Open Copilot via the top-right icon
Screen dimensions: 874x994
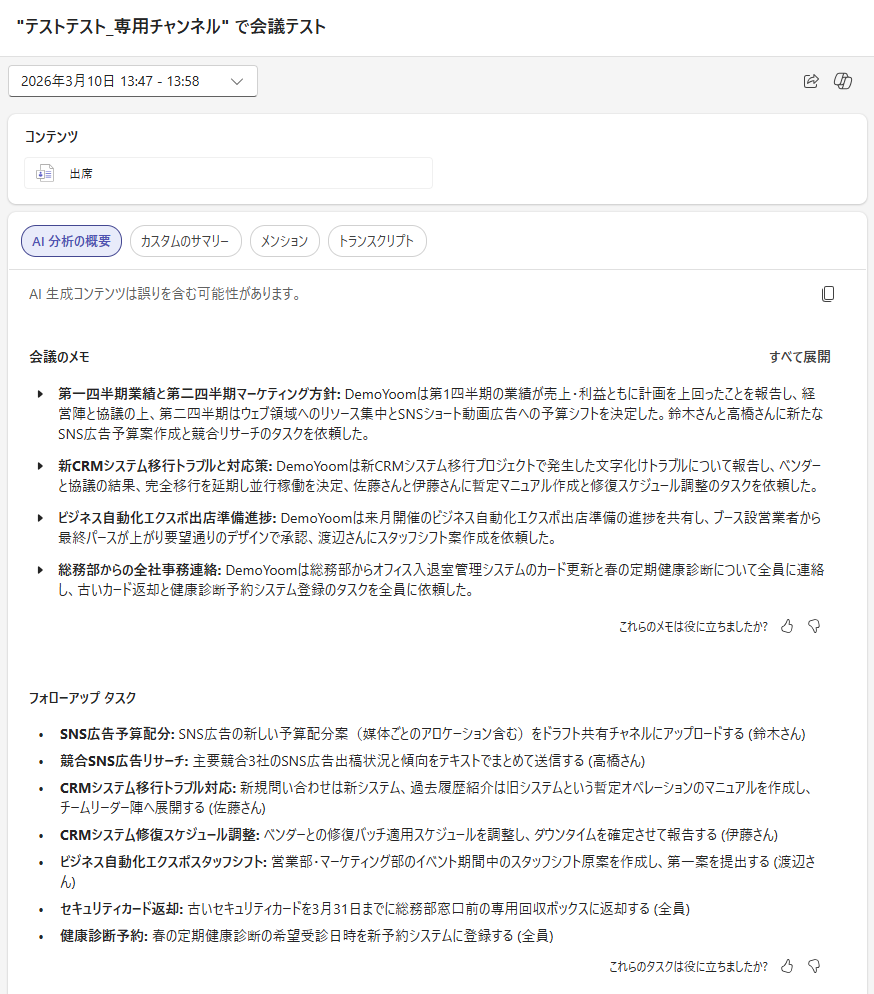(x=843, y=81)
